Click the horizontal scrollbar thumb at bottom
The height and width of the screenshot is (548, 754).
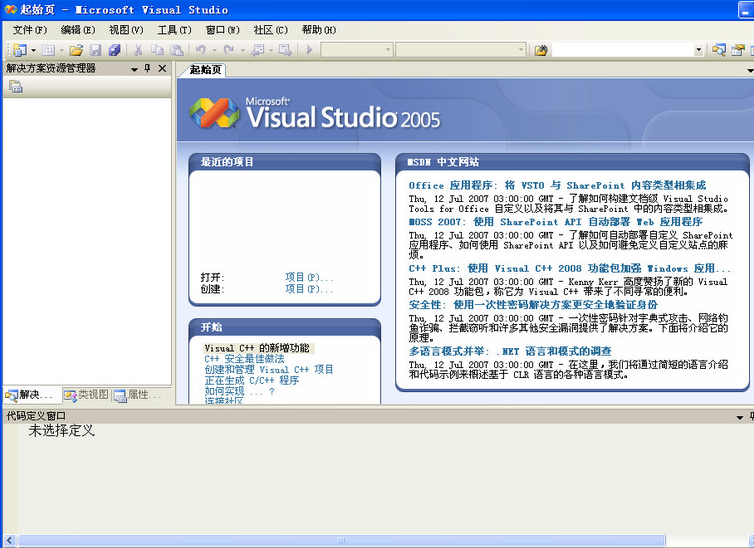341,541
